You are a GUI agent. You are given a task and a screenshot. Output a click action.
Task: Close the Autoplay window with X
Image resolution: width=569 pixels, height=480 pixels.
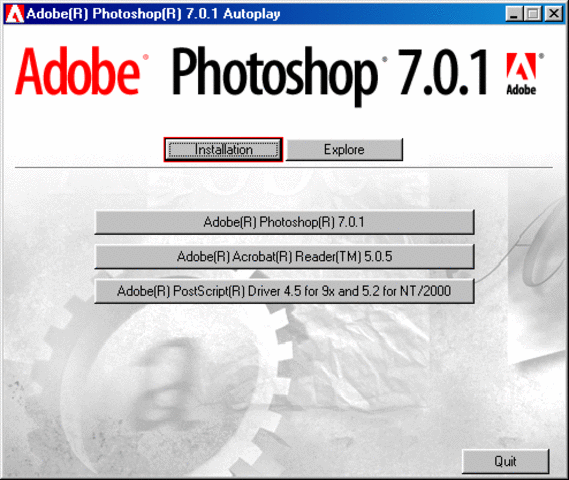point(554,14)
